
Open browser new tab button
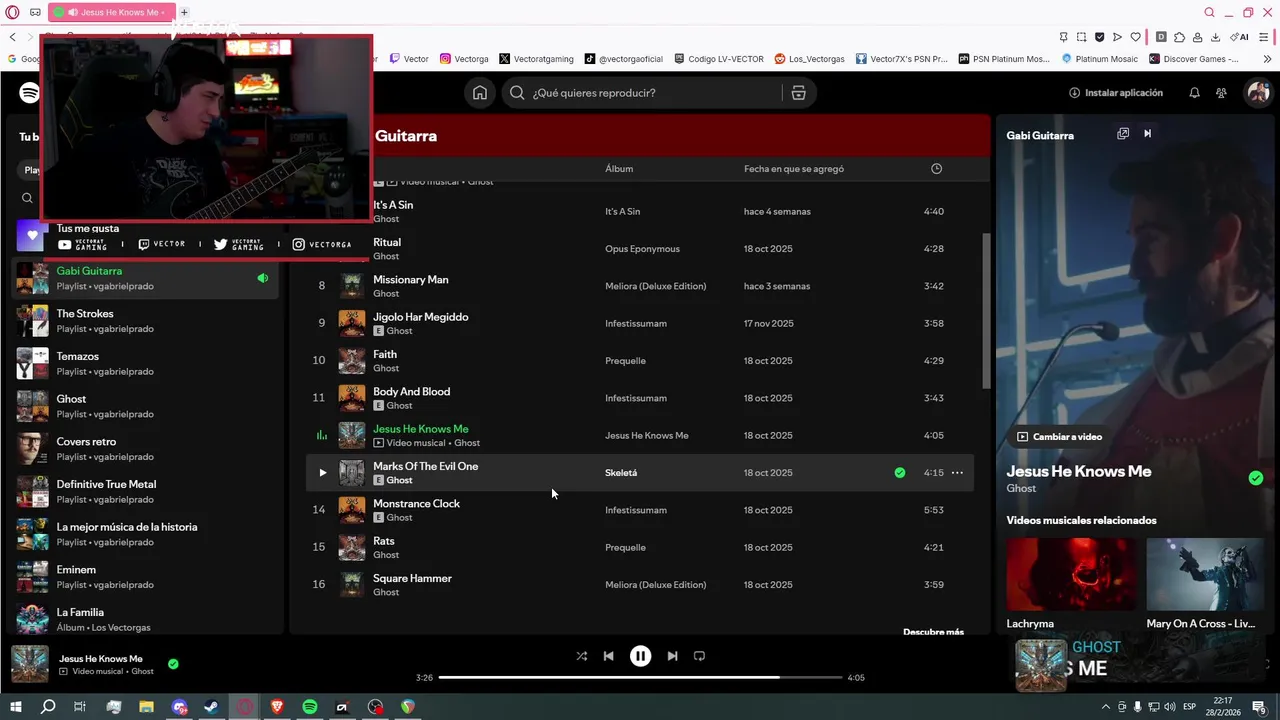184,12
